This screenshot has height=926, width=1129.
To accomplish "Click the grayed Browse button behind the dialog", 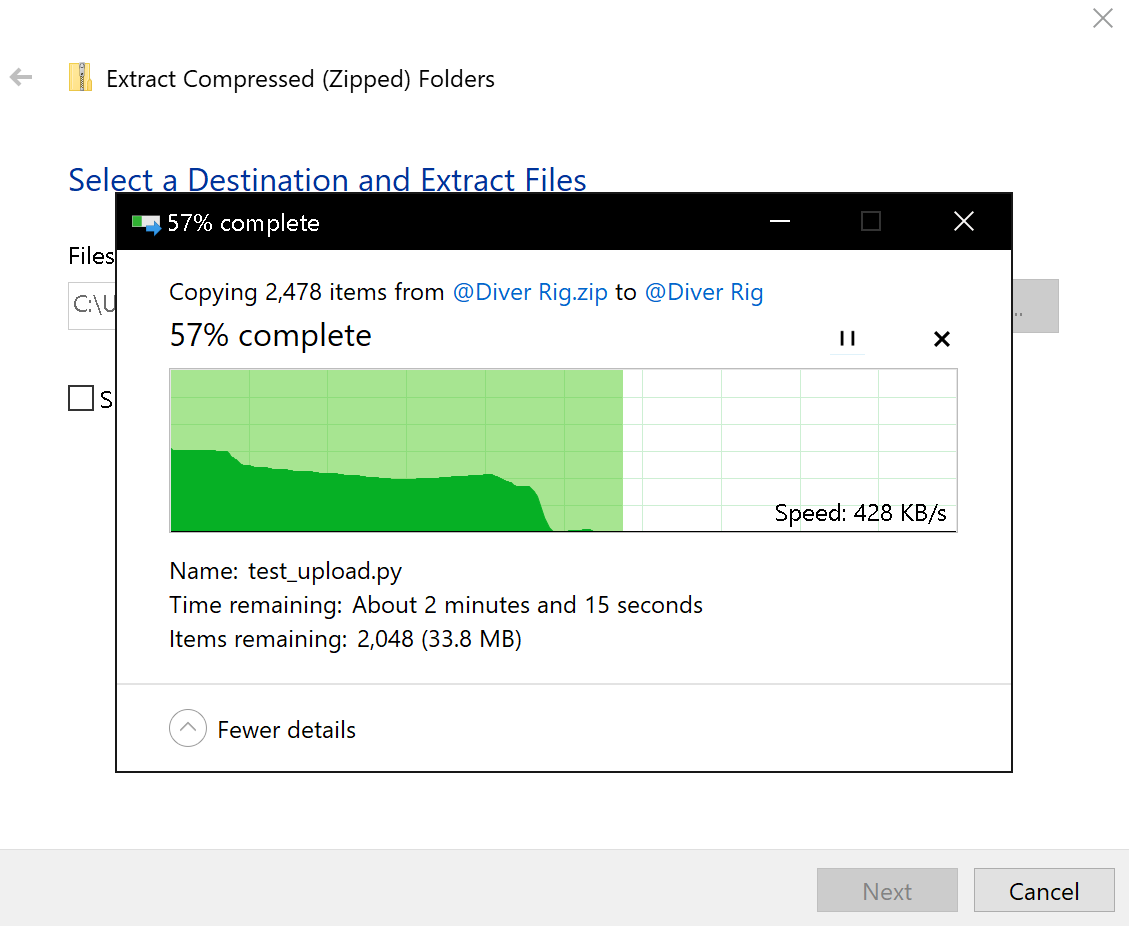I will coord(1035,306).
